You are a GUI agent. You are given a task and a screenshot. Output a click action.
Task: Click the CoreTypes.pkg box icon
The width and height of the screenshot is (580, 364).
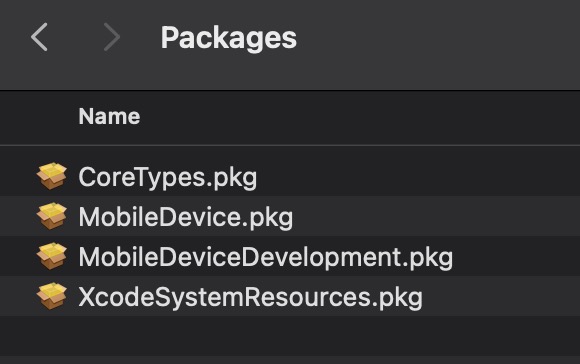52,176
